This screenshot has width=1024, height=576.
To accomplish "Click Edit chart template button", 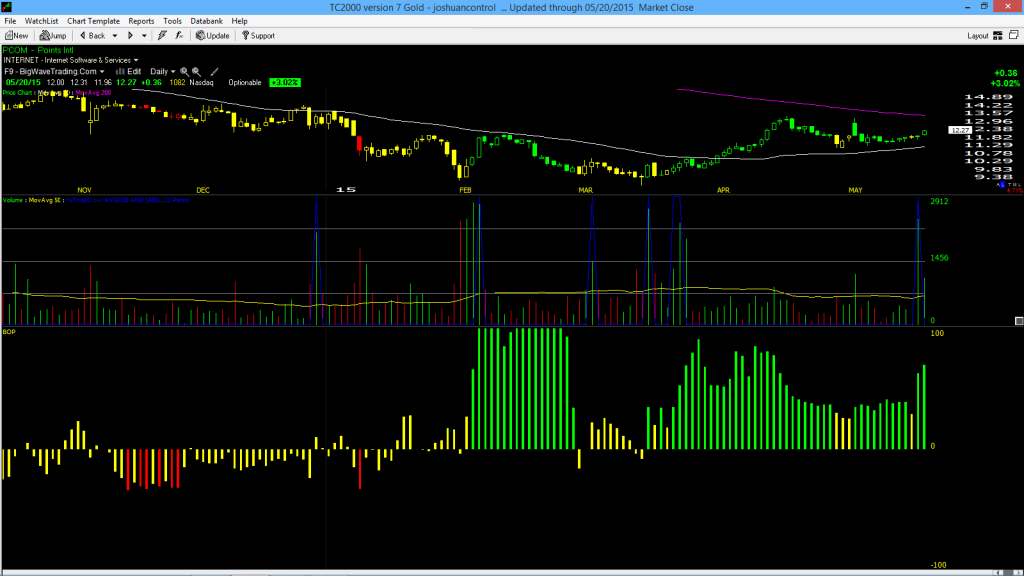I will click(x=129, y=71).
